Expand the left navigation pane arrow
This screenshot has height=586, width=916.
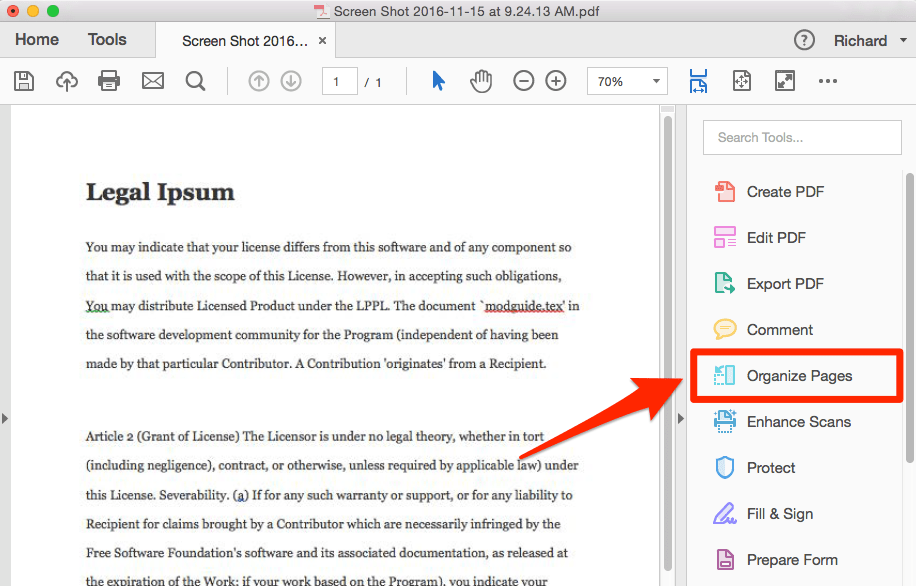[5, 418]
